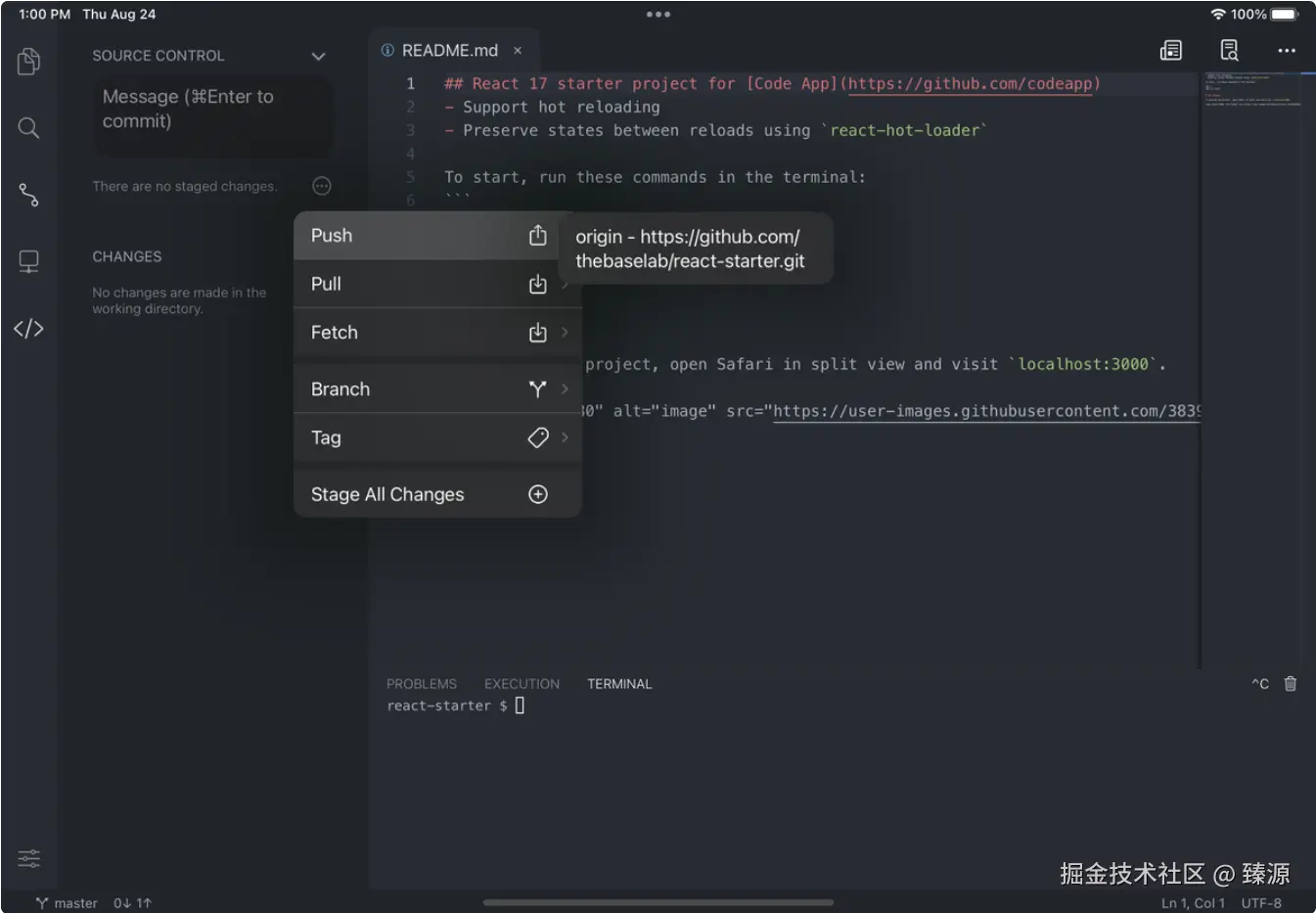
Task: Click the plus circle beside Stage All Changes
Action: point(537,494)
